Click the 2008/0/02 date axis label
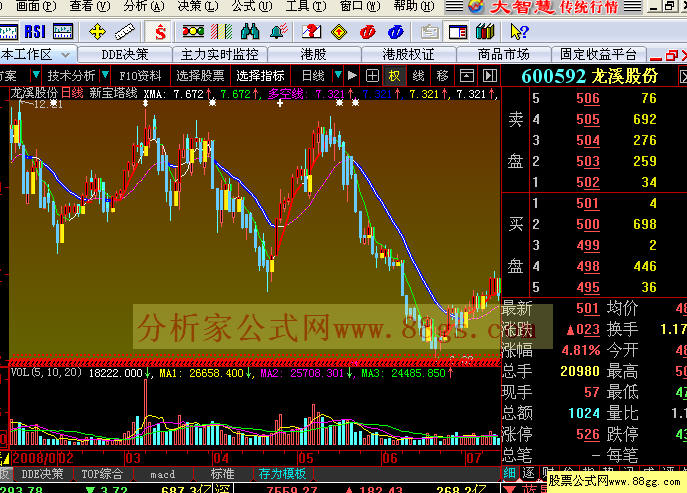Image resolution: width=687 pixels, height=493 pixels. pyautogui.click(x=42, y=458)
